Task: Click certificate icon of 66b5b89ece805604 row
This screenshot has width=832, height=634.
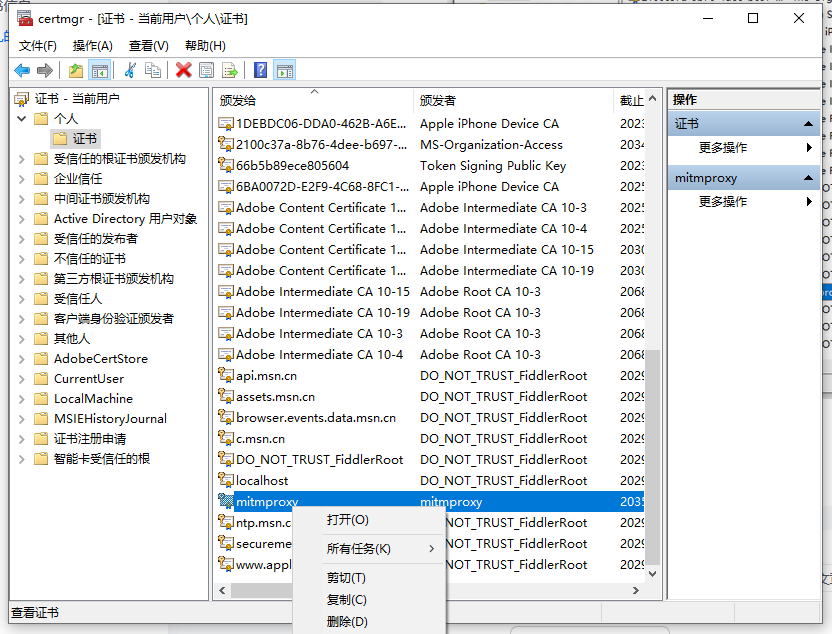Action: [x=226, y=165]
